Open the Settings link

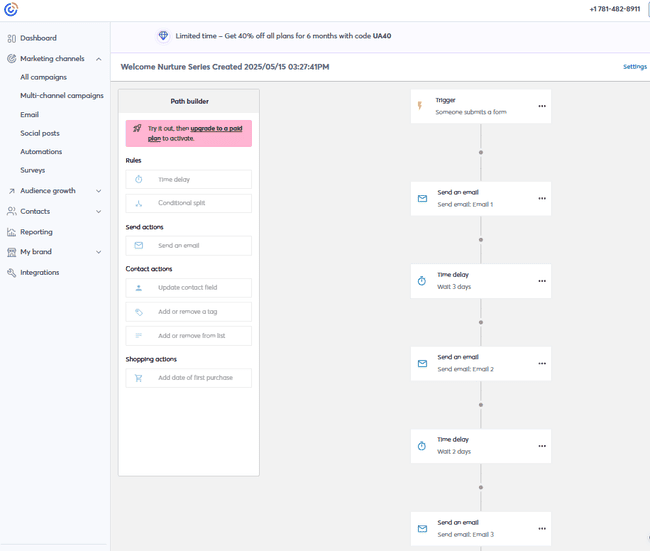pyautogui.click(x=634, y=67)
